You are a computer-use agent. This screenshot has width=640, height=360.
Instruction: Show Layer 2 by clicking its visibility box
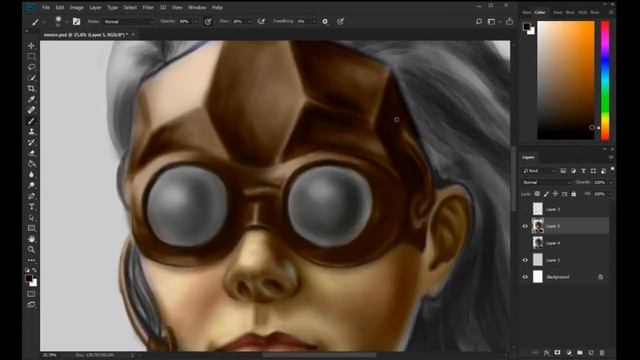pos(525,209)
